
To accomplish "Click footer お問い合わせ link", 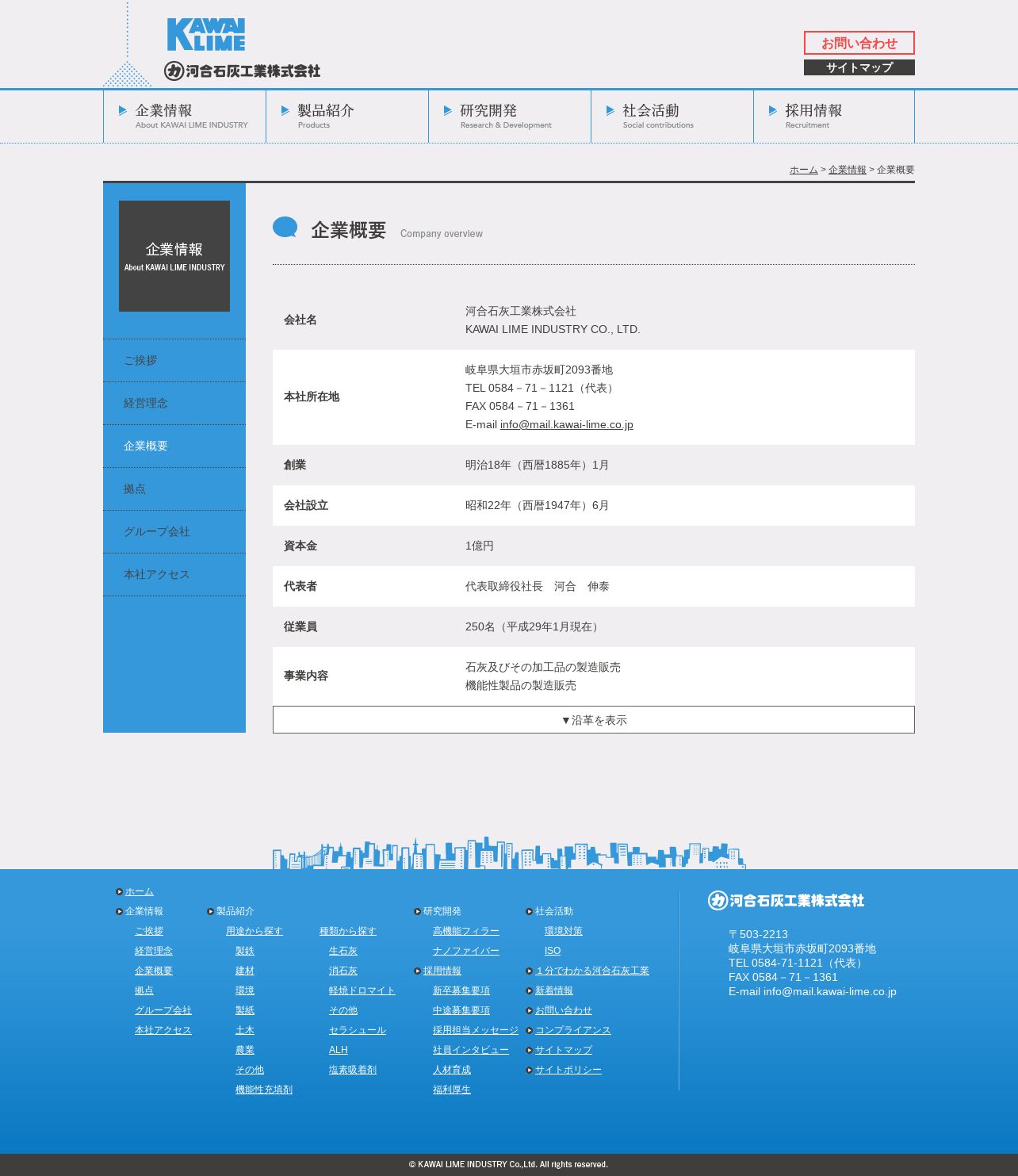I will click(x=564, y=1010).
